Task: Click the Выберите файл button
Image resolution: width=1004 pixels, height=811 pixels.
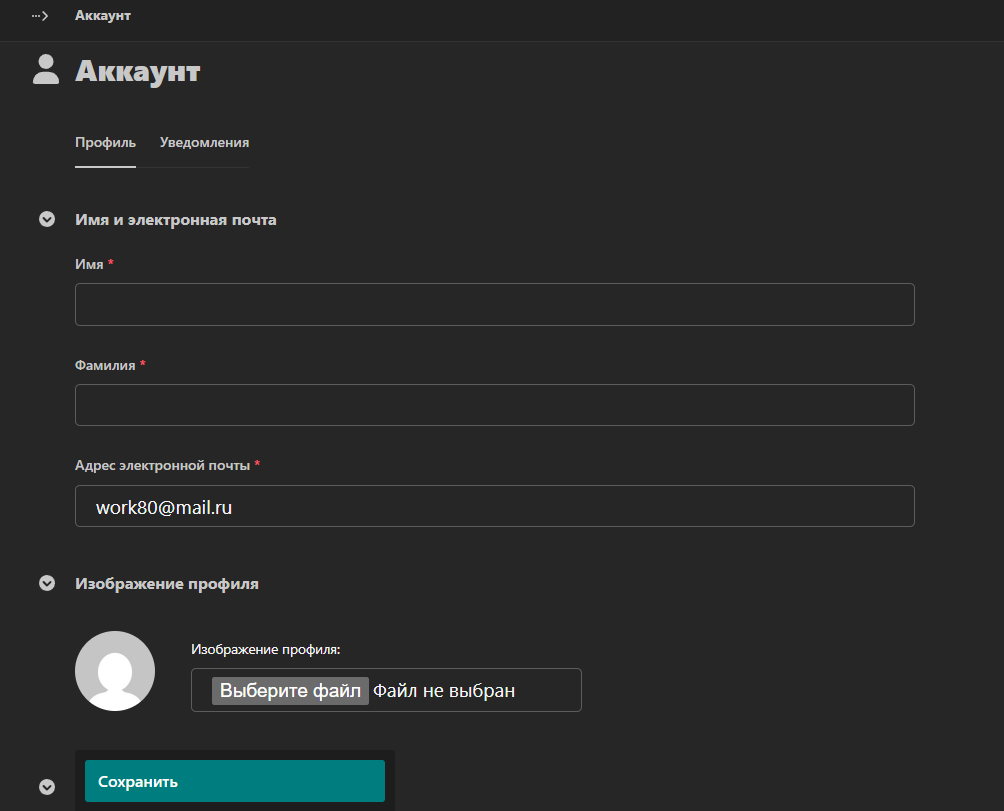Action: 290,691
